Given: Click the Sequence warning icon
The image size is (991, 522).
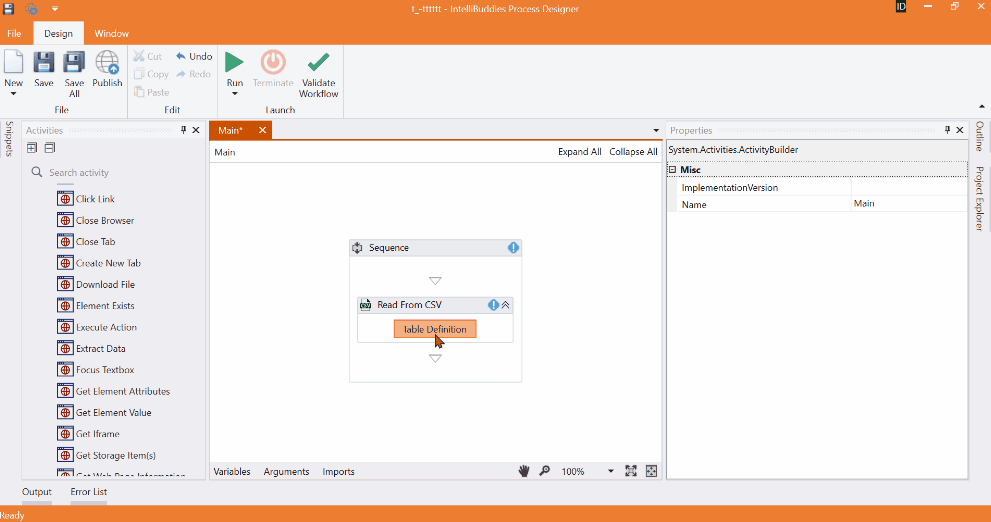Looking at the screenshot, I should (513, 248).
